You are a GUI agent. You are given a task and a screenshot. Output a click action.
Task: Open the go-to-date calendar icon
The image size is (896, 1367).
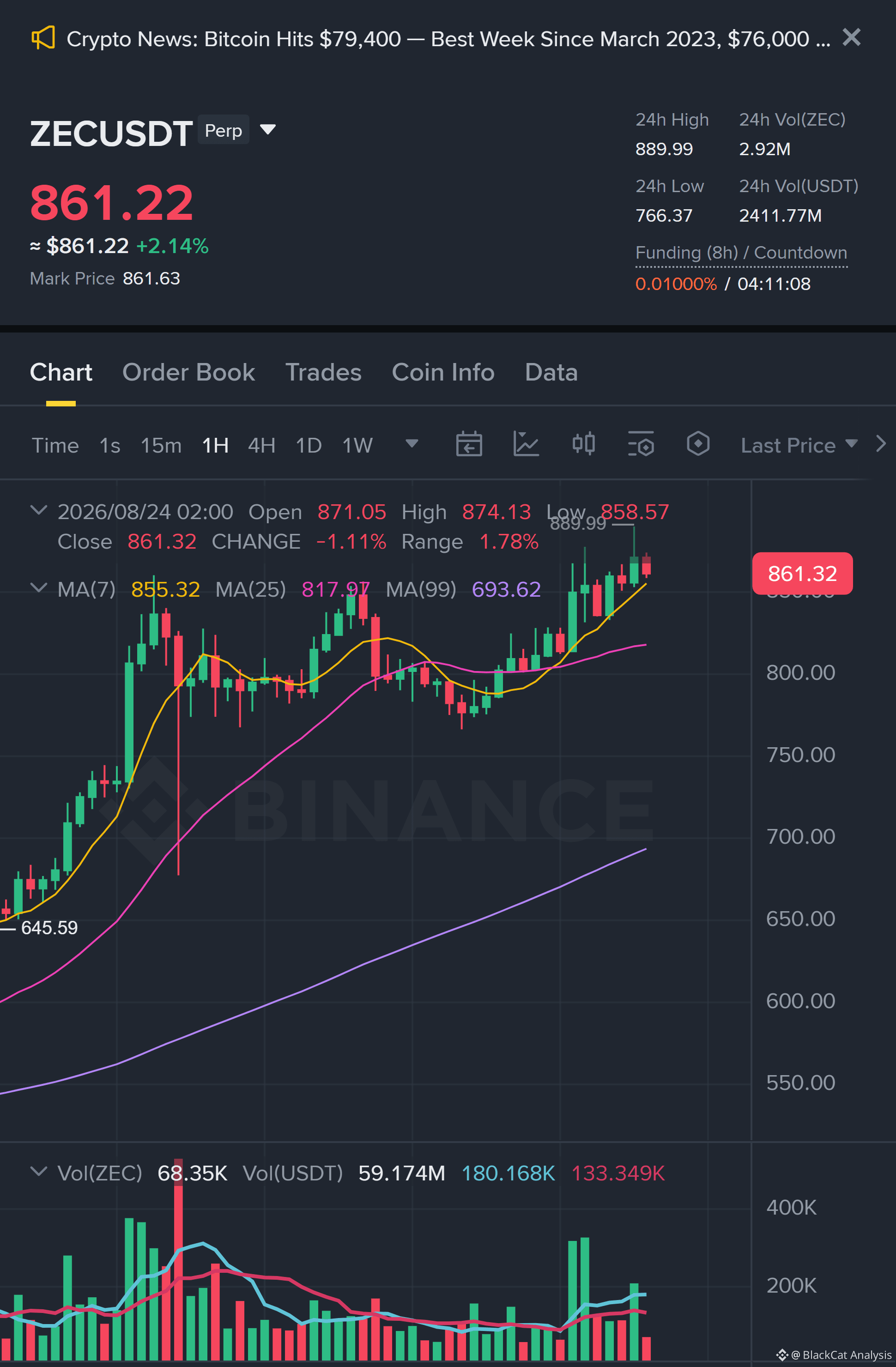[469, 444]
